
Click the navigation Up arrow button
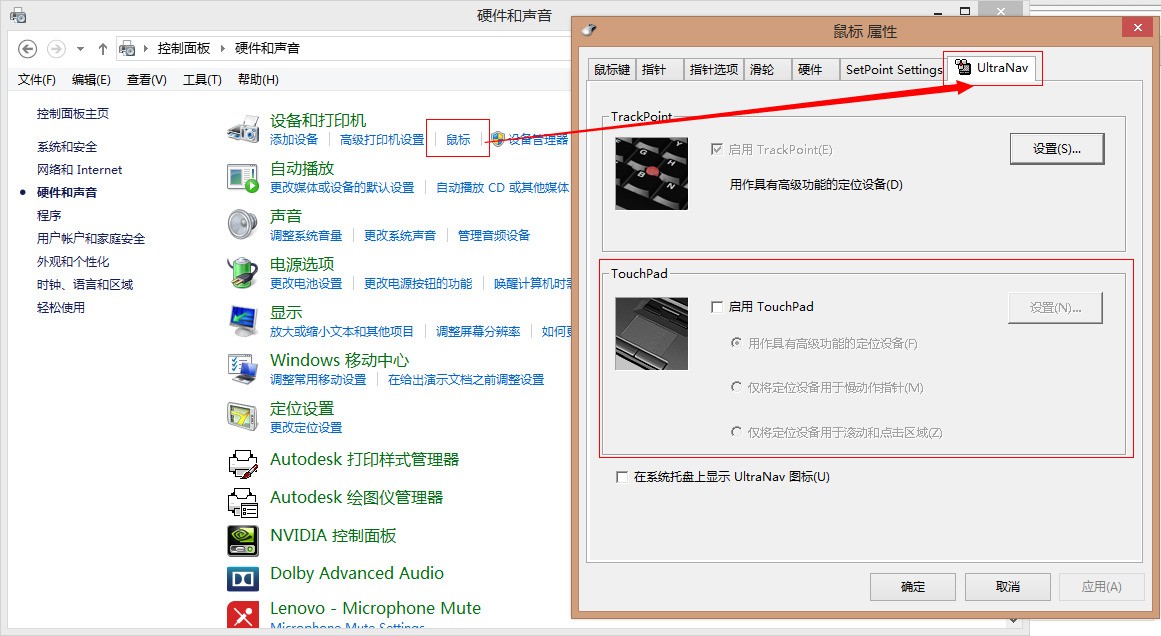[x=103, y=48]
